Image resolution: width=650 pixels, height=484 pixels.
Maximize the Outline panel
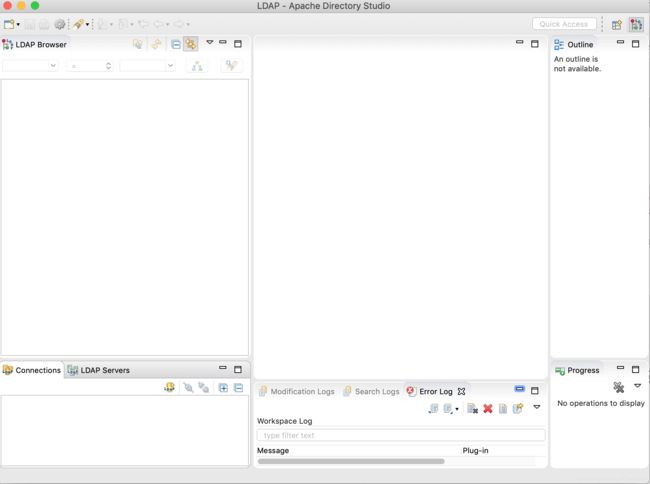click(635, 44)
